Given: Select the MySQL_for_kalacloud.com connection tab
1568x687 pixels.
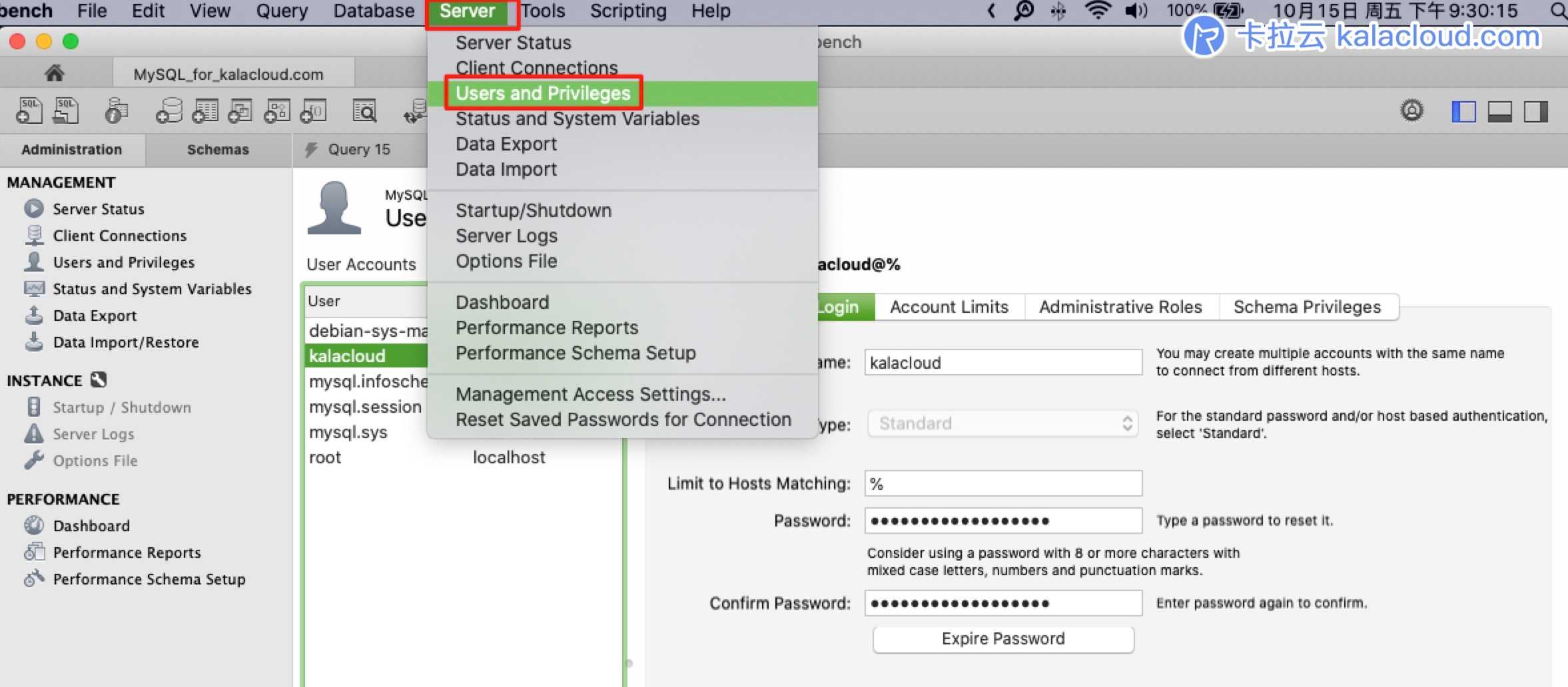Looking at the screenshot, I should [x=232, y=74].
